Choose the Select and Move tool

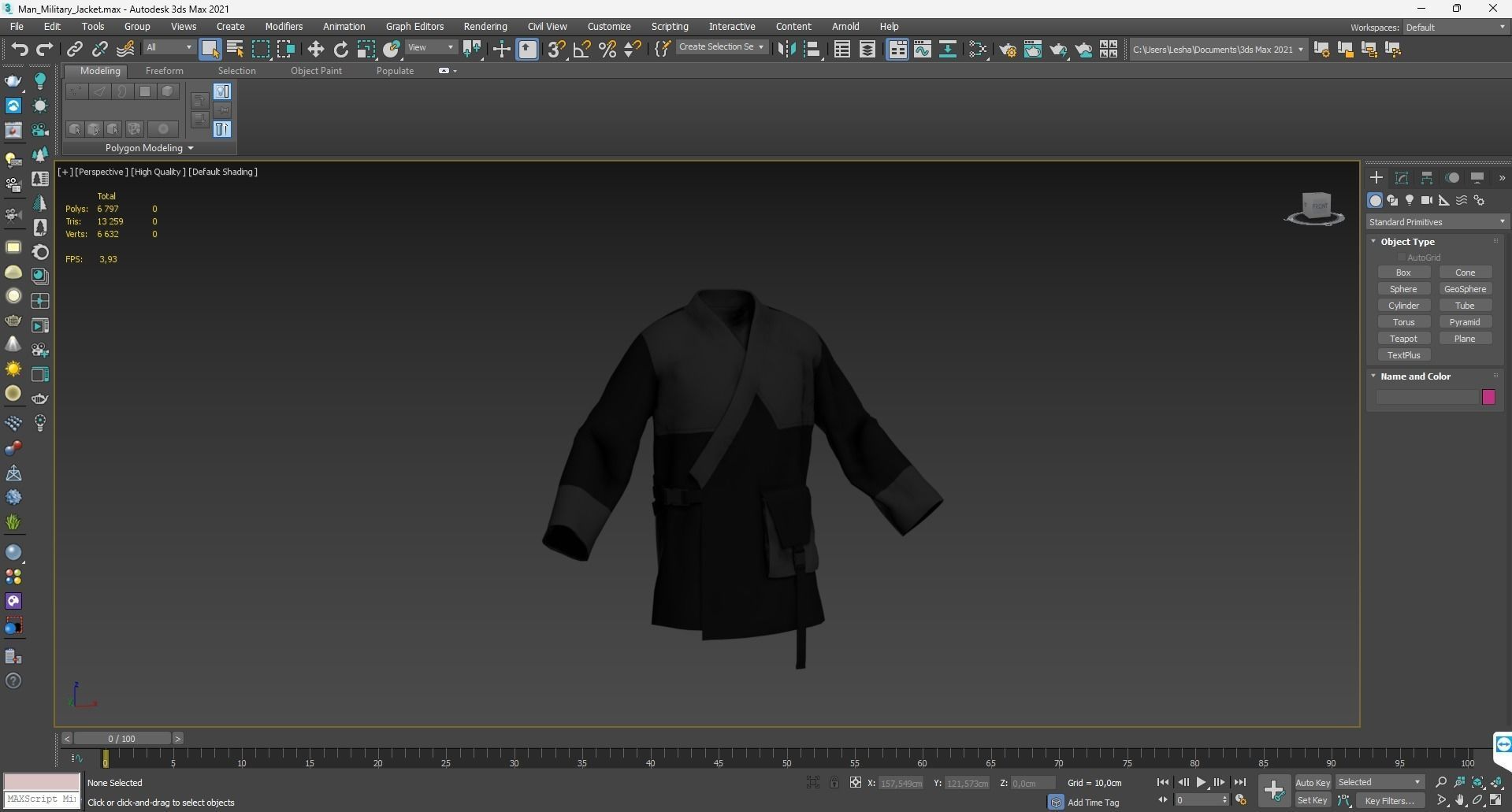(x=316, y=50)
